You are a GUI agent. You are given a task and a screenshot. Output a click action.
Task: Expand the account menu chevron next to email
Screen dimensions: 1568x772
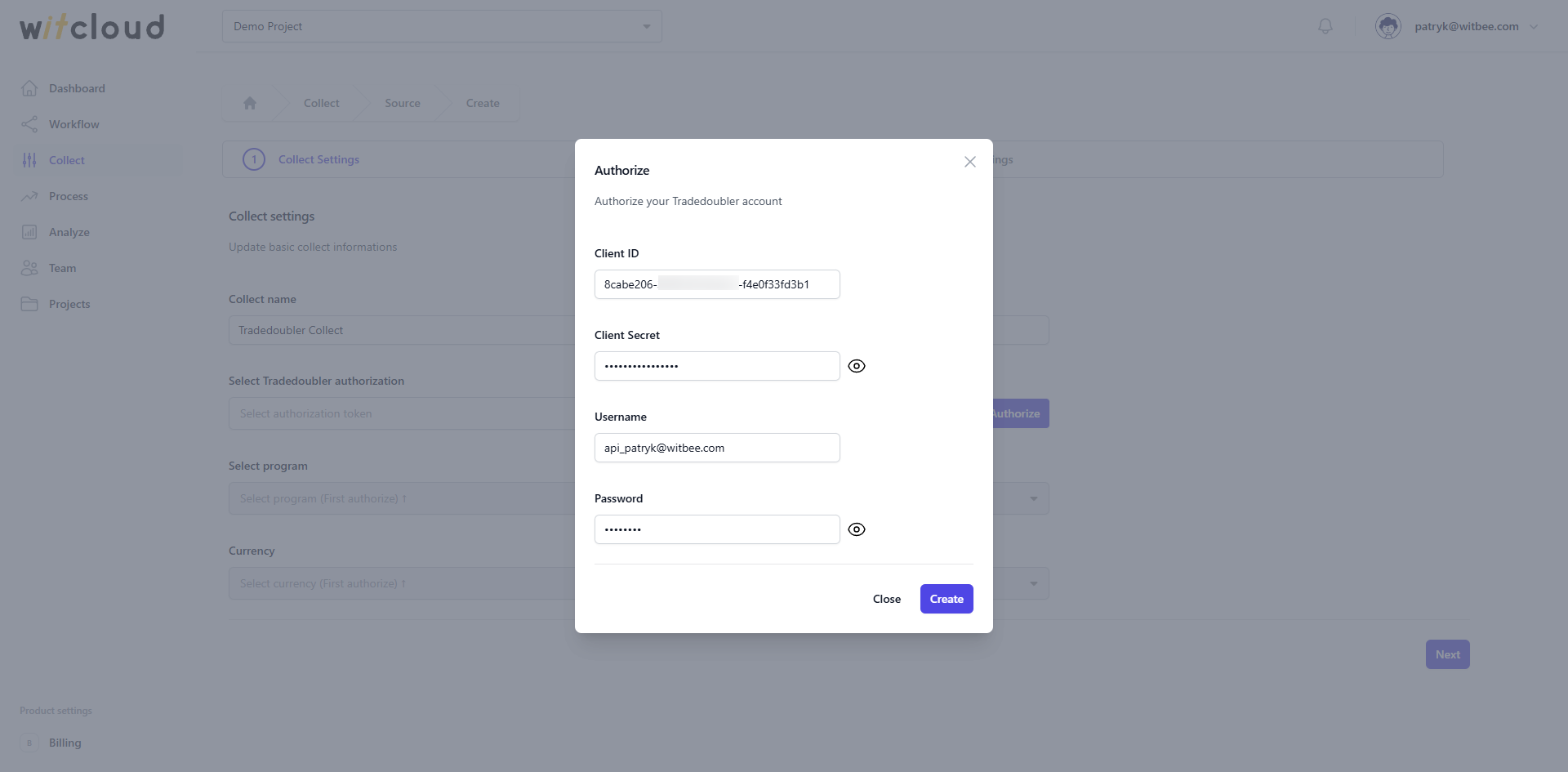click(1534, 26)
